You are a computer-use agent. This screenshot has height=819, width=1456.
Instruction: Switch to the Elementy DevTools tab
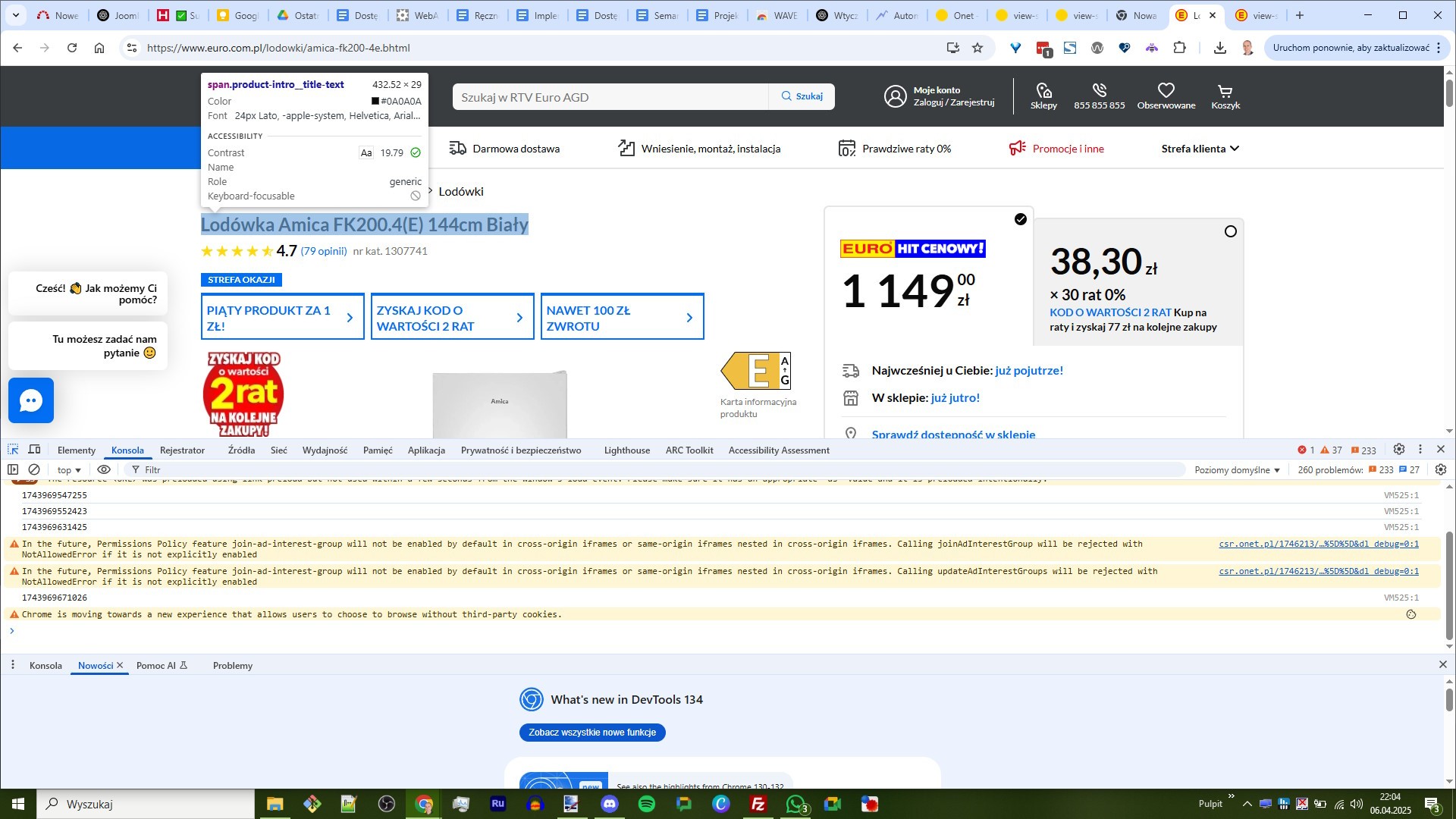(77, 450)
